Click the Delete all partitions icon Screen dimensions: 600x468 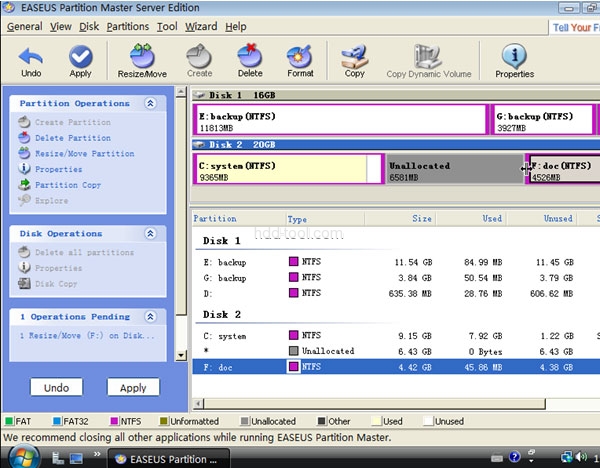click(24, 252)
